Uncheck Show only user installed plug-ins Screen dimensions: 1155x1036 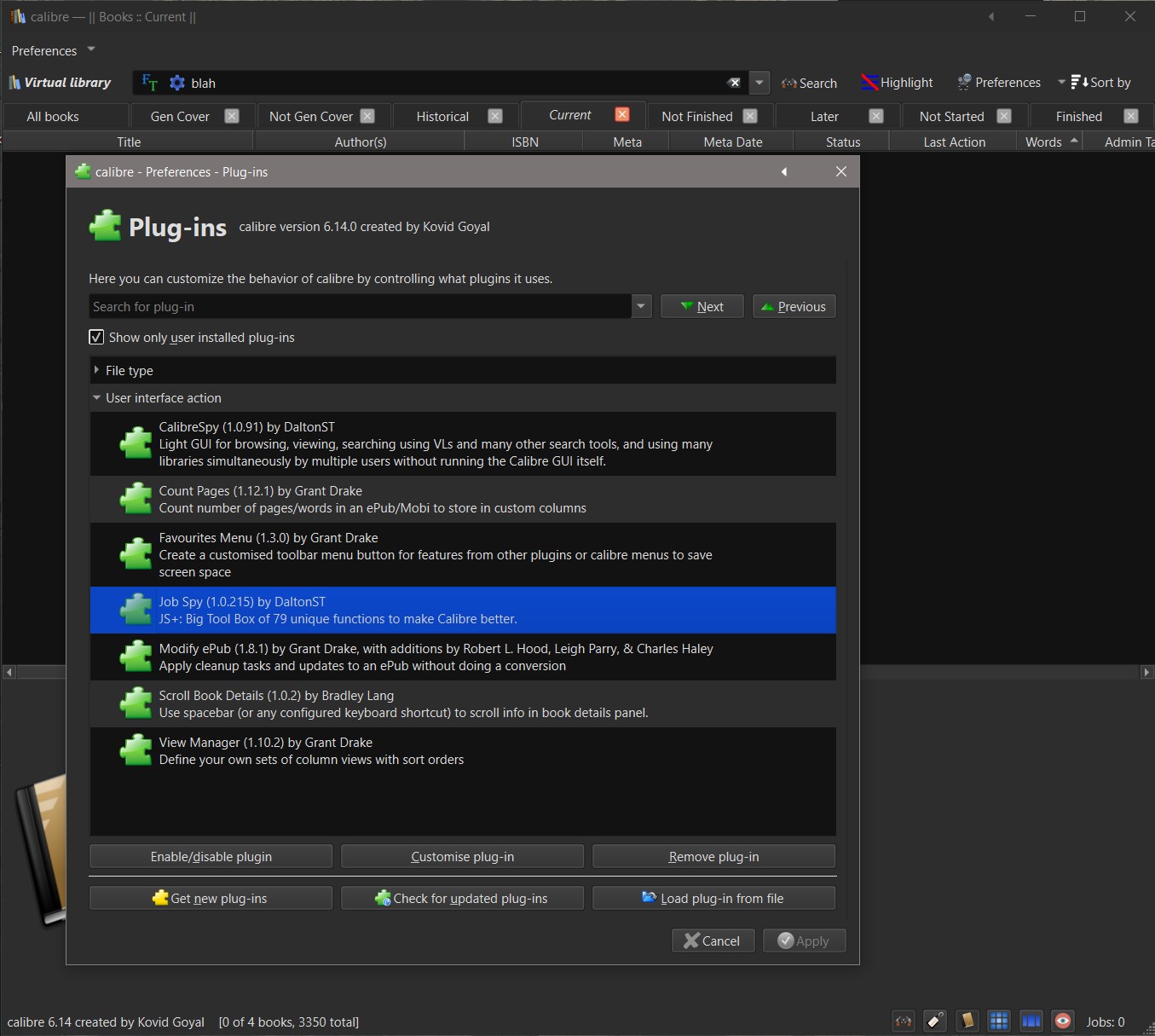(97, 338)
